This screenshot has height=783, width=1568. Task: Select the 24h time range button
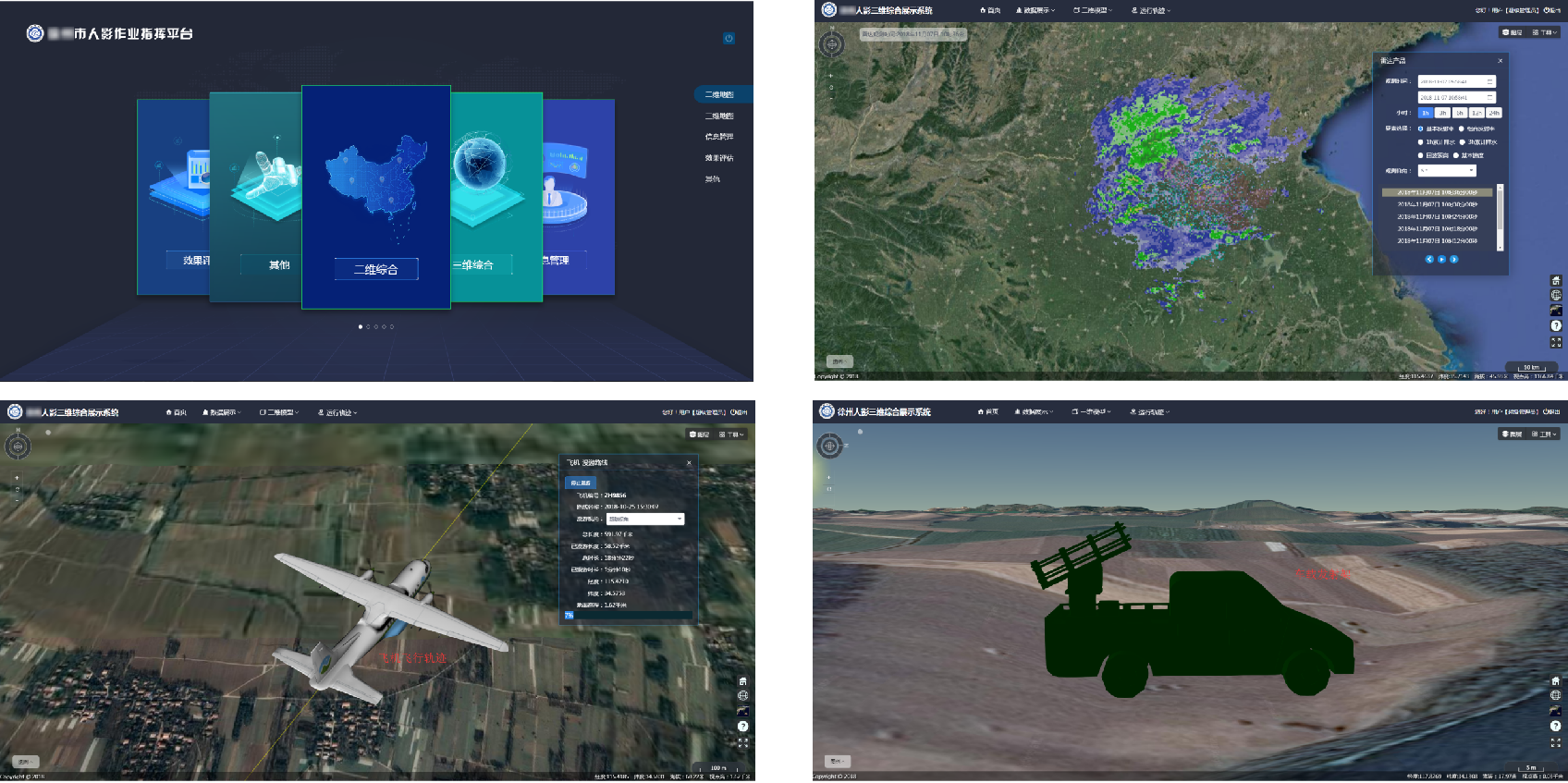[1493, 113]
